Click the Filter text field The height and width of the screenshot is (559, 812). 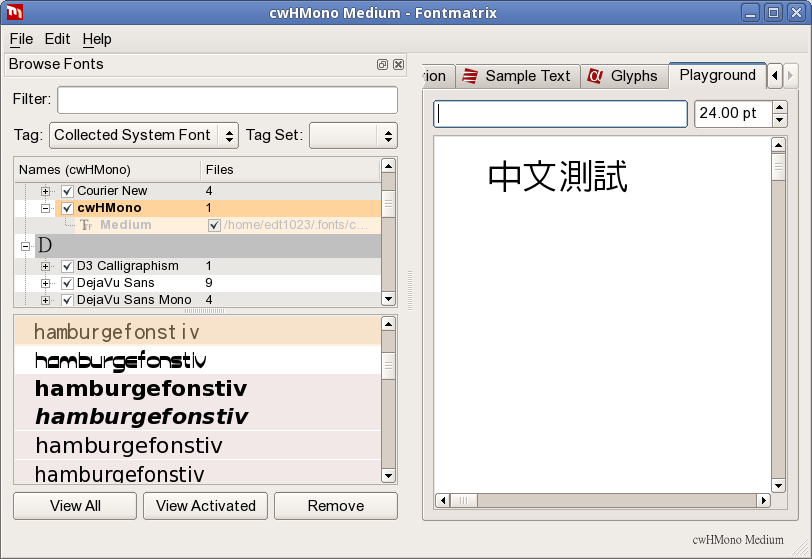pyautogui.click(x=227, y=100)
